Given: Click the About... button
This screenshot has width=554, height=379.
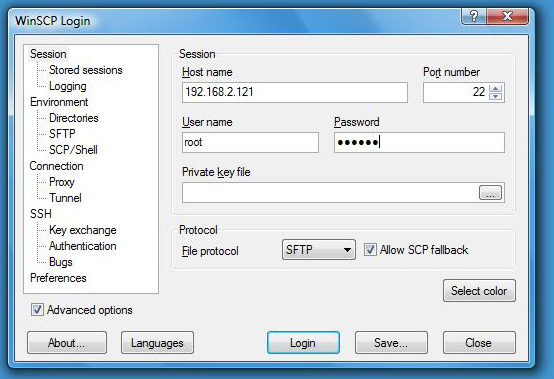Looking at the screenshot, I should pos(67,343).
